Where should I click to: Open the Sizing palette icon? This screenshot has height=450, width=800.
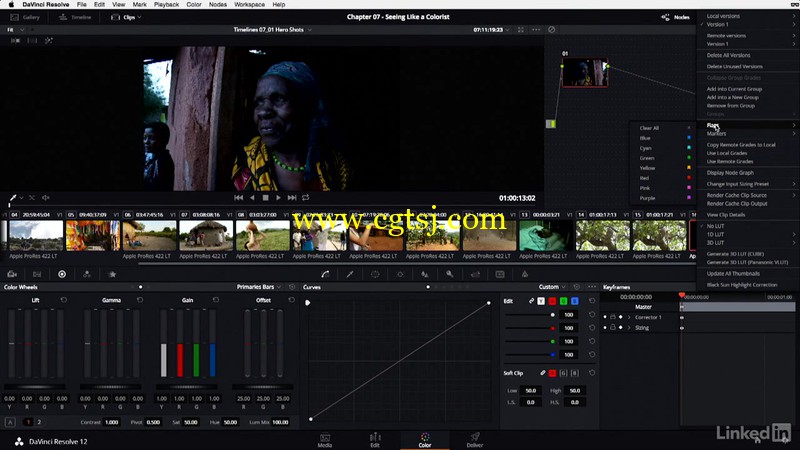(x=475, y=274)
